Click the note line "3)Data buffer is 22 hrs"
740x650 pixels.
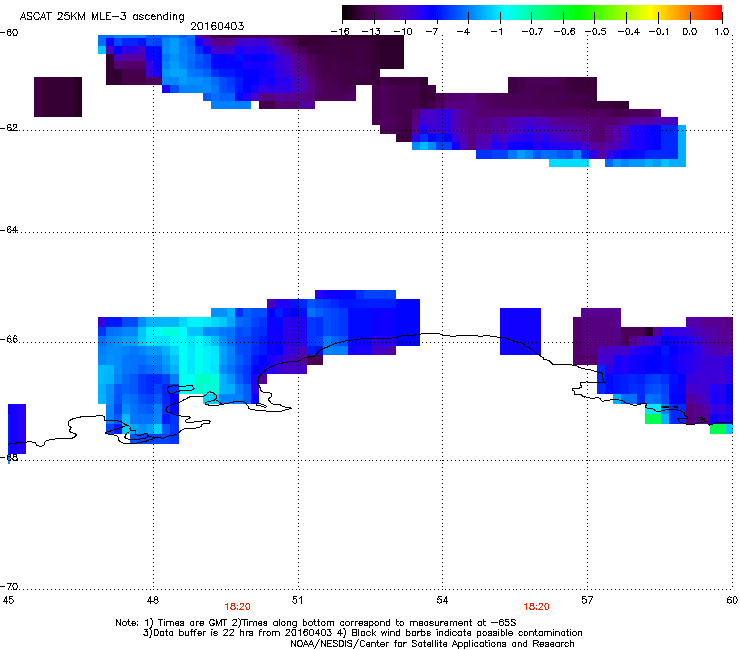point(362,633)
